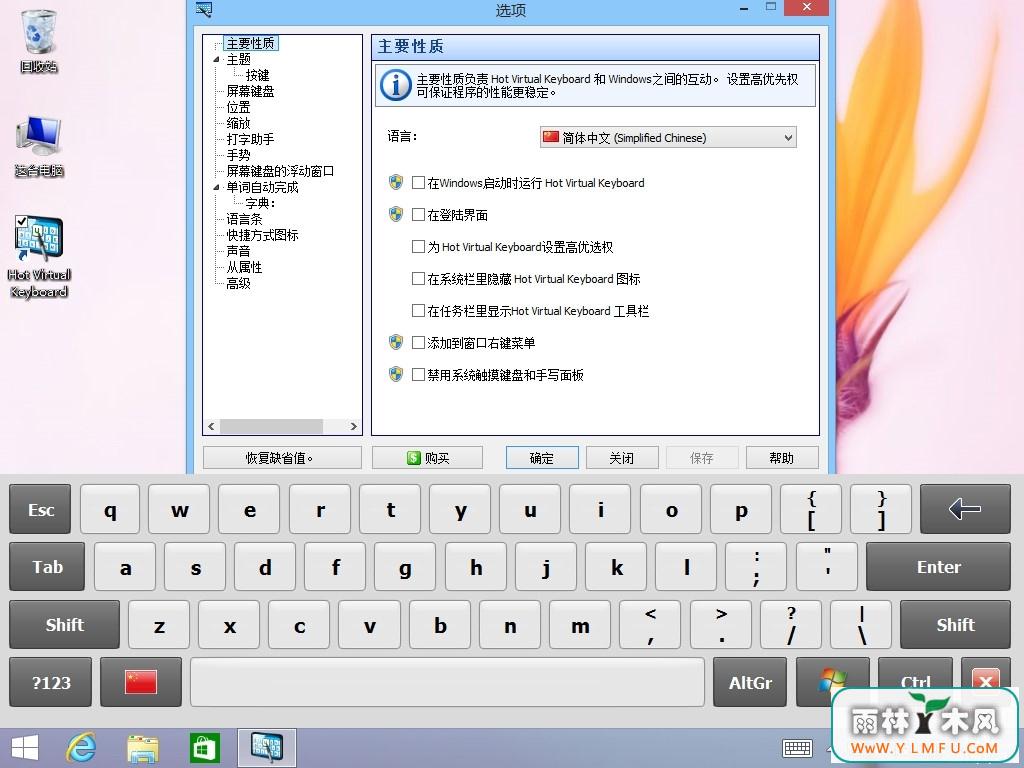1024x768 pixels.
Task: Select 屏幕键盘的浮动窗口 tree item
Action: click(280, 171)
